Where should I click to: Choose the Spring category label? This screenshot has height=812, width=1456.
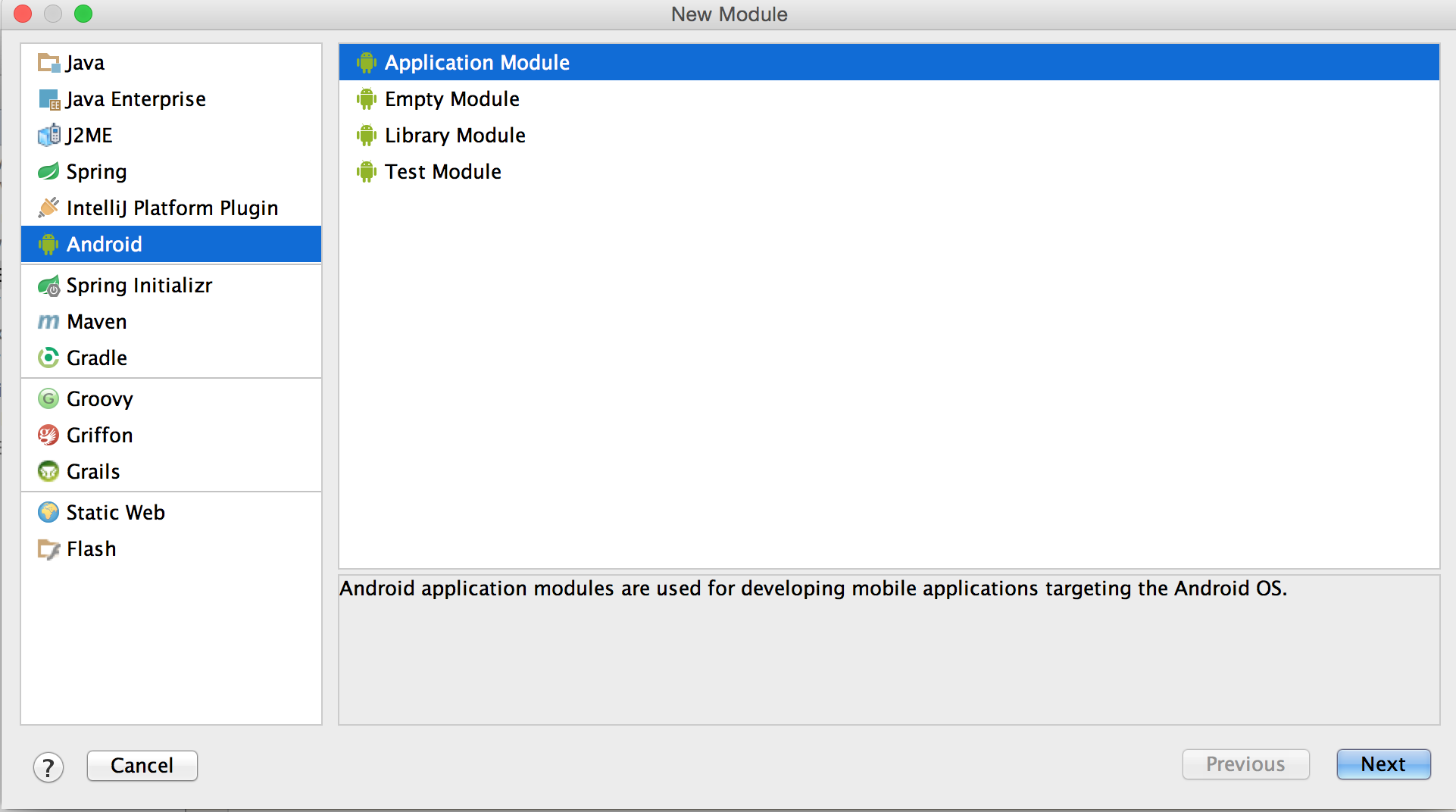point(96,172)
